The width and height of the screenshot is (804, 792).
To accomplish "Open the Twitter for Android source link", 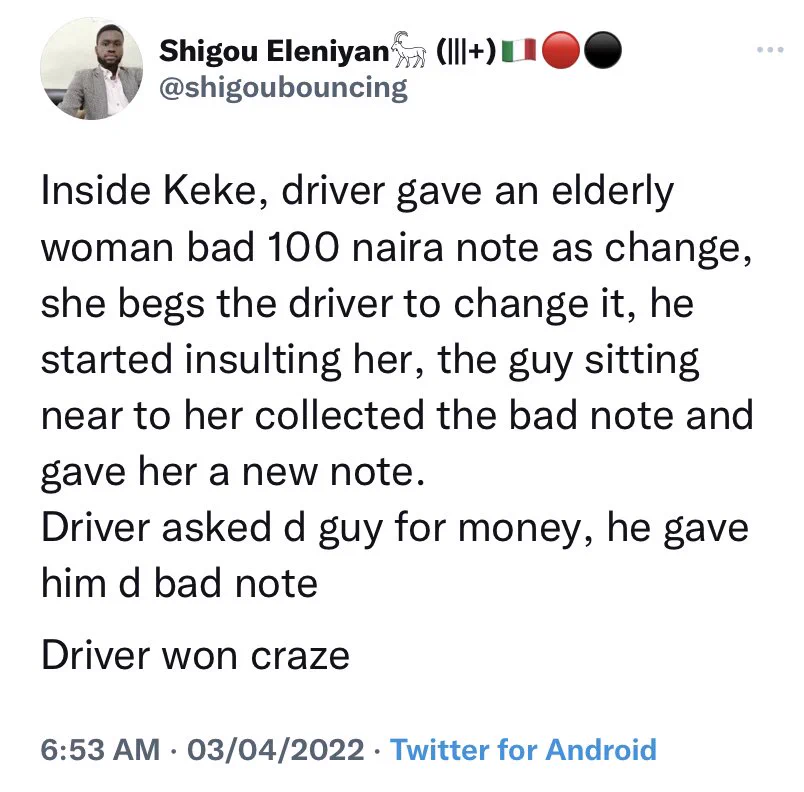I will point(524,749).
